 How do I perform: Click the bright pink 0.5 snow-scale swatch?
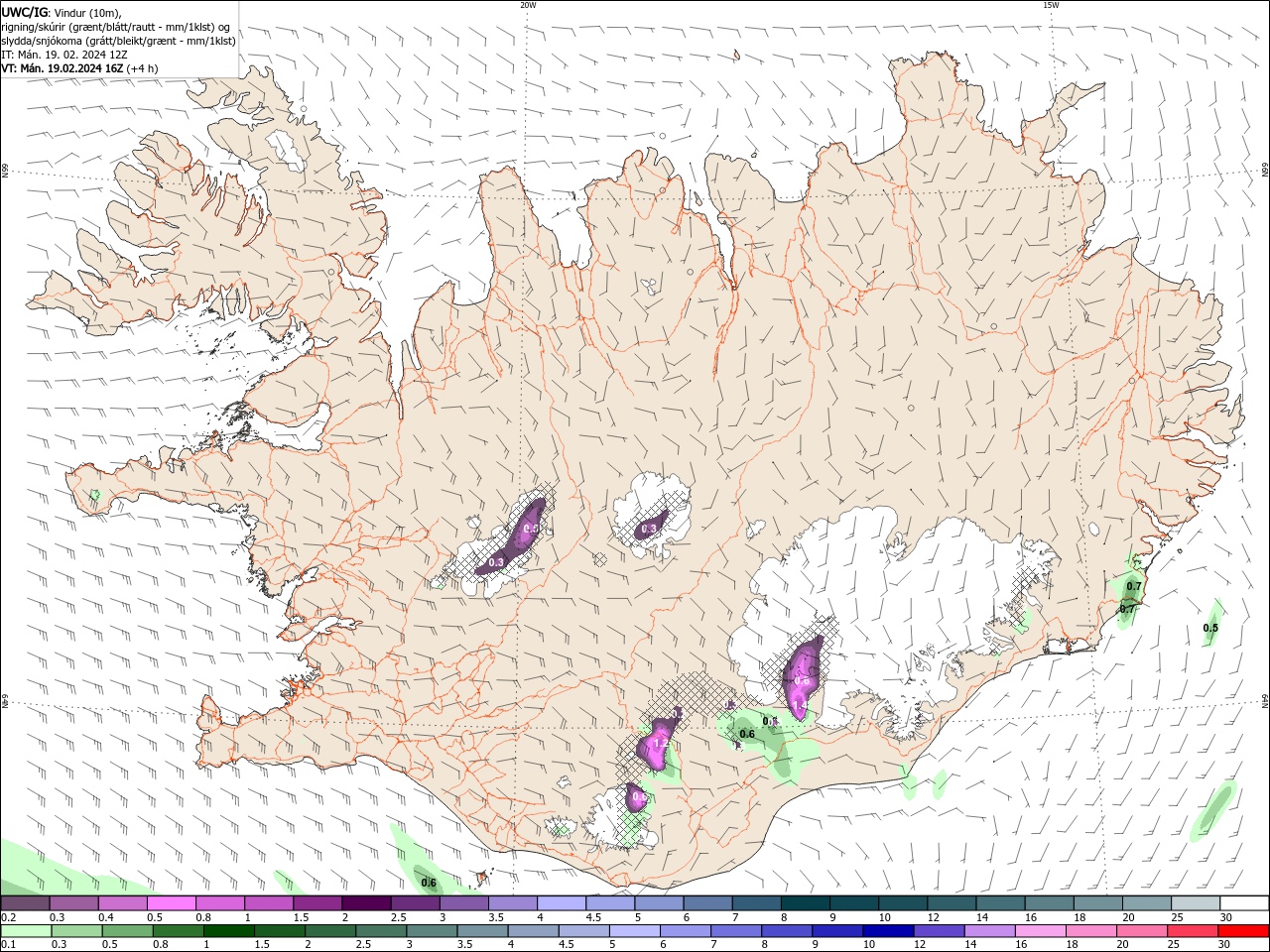pos(172,903)
